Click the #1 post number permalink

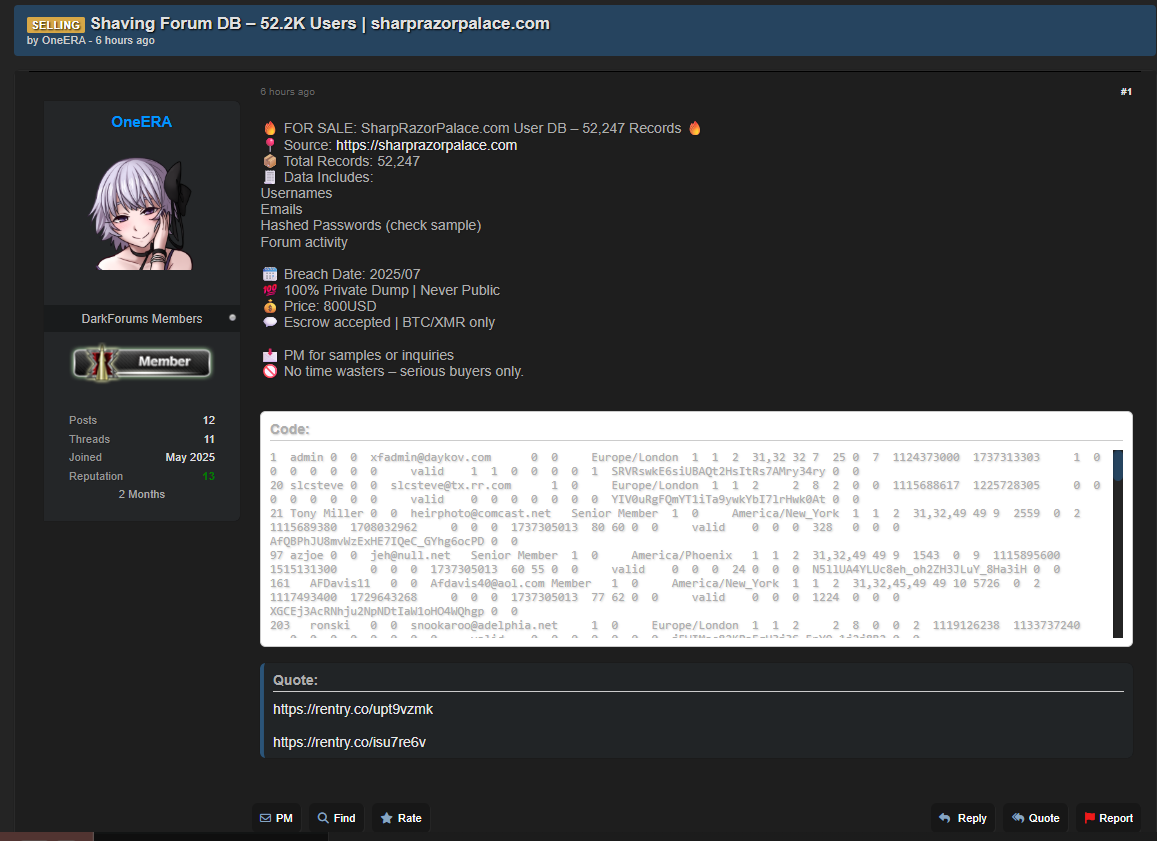[1126, 92]
